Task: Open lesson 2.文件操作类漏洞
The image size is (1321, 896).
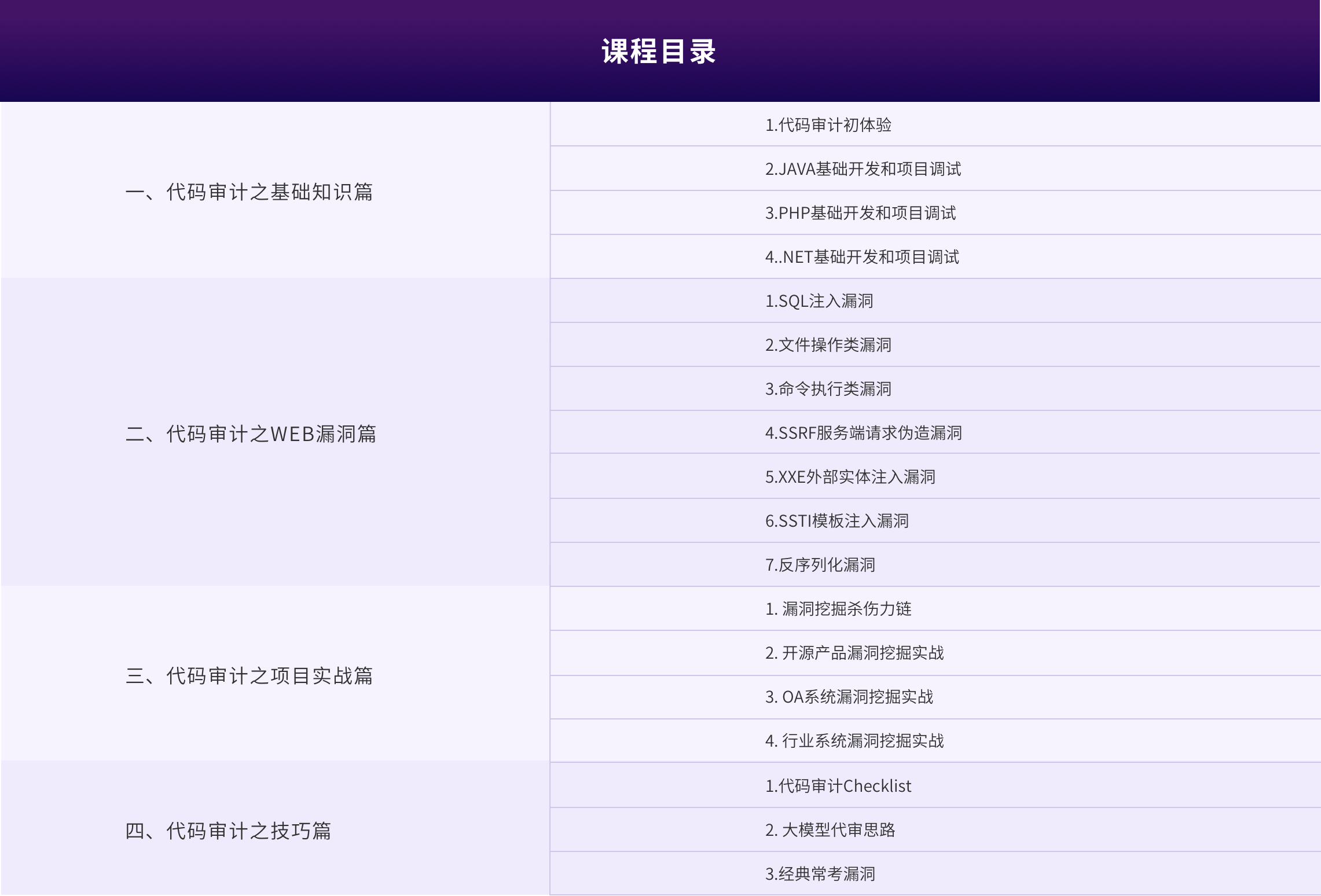Action: click(828, 345)
